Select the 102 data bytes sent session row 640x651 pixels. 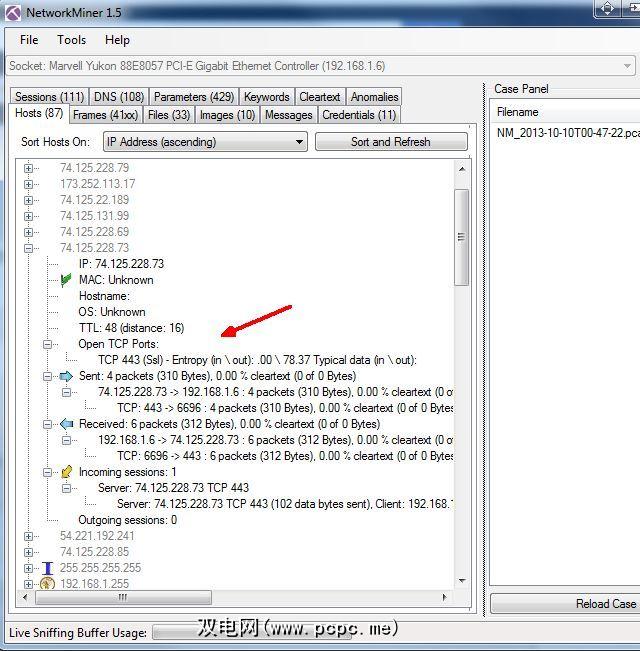285,504
